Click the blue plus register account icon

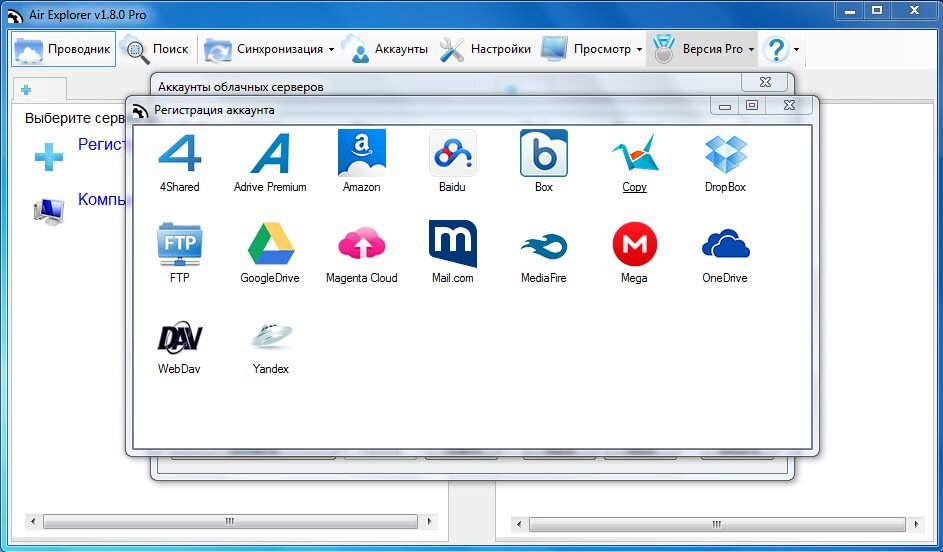[x=49, y=157]
